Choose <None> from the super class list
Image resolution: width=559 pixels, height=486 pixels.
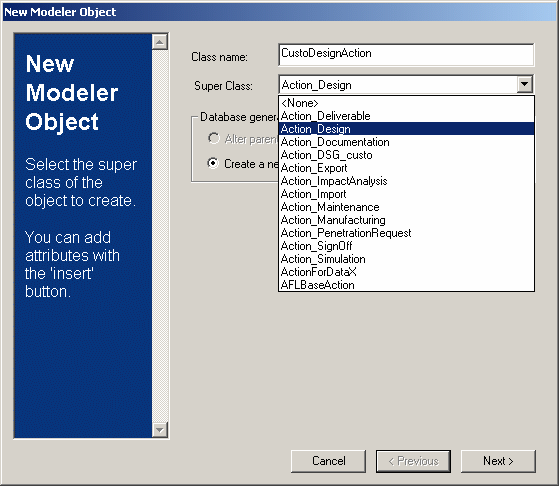(x=406, y=103)
